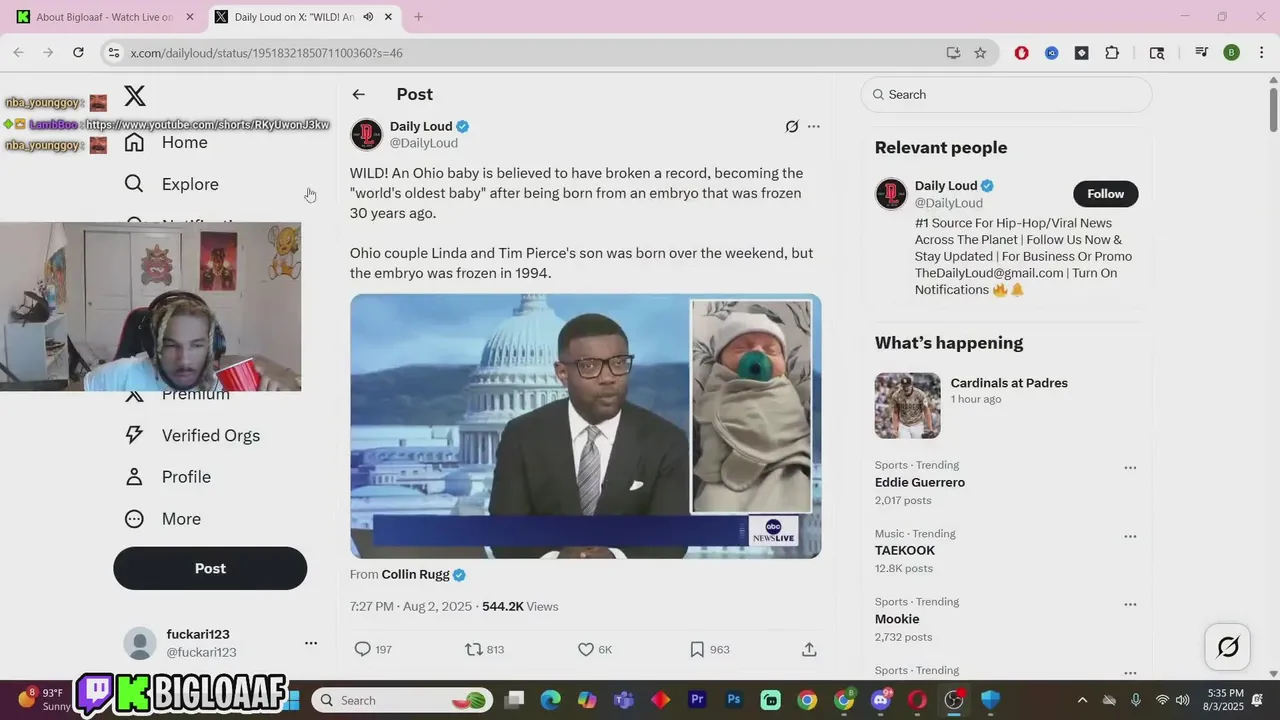Click the reply icon with 197

tap(363, 649)
